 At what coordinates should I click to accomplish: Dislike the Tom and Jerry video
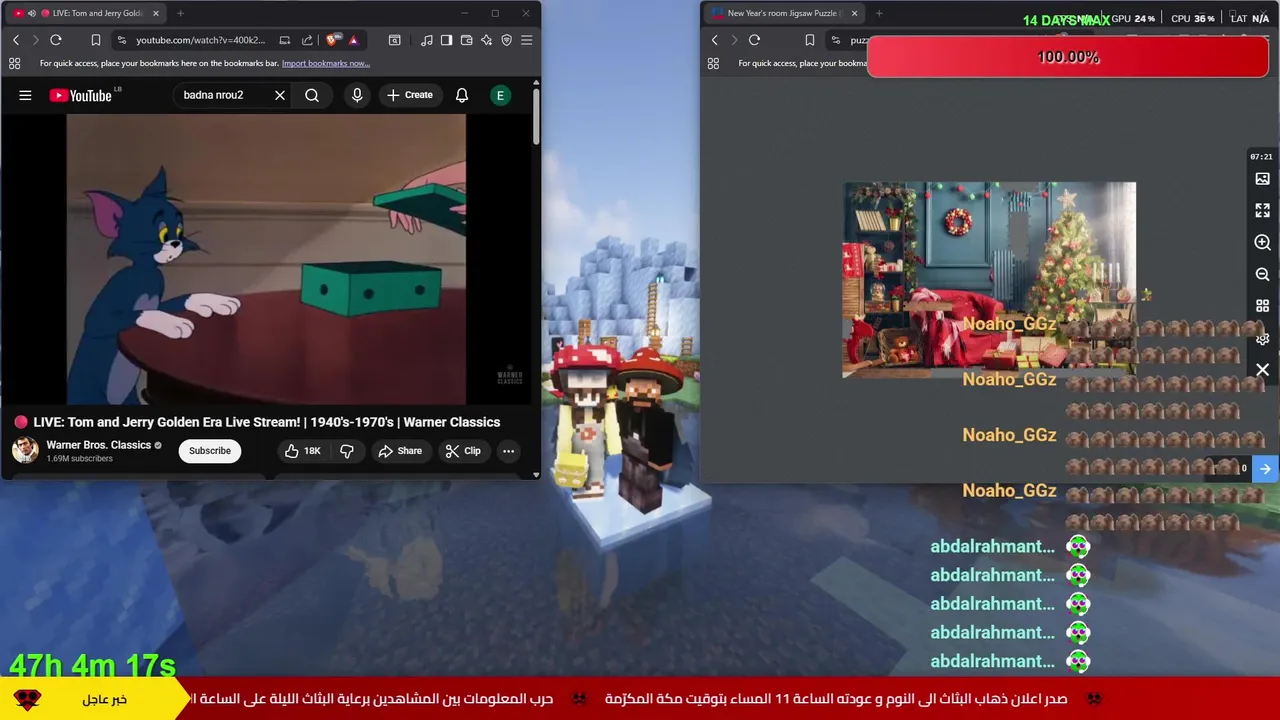click(347, 451)
